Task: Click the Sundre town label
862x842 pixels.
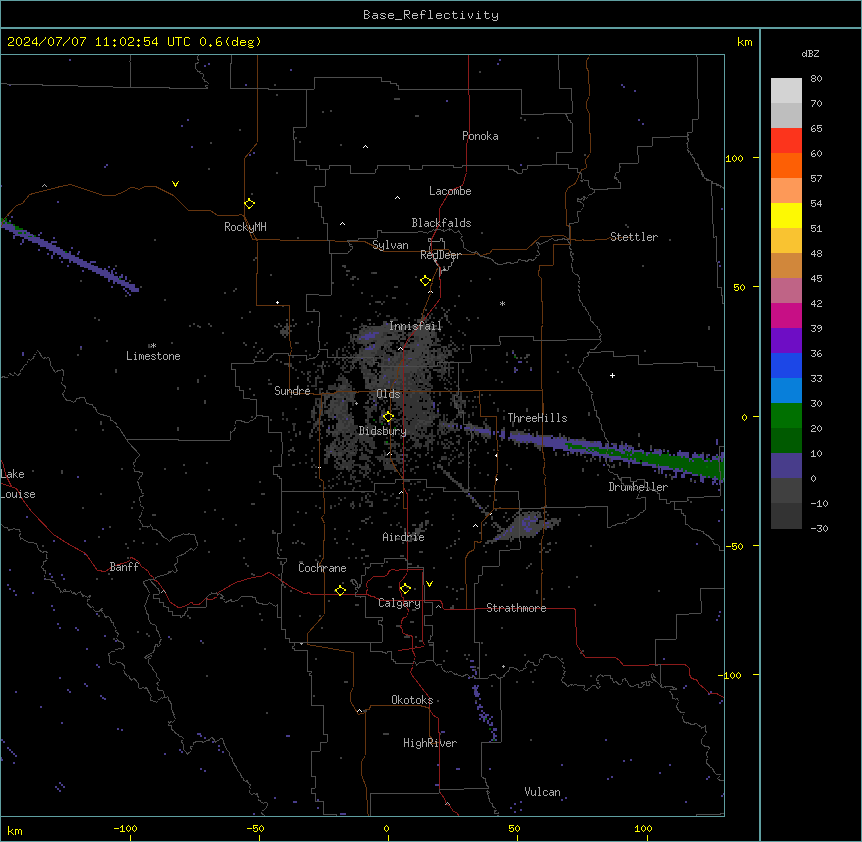Action: pos(292,391)
